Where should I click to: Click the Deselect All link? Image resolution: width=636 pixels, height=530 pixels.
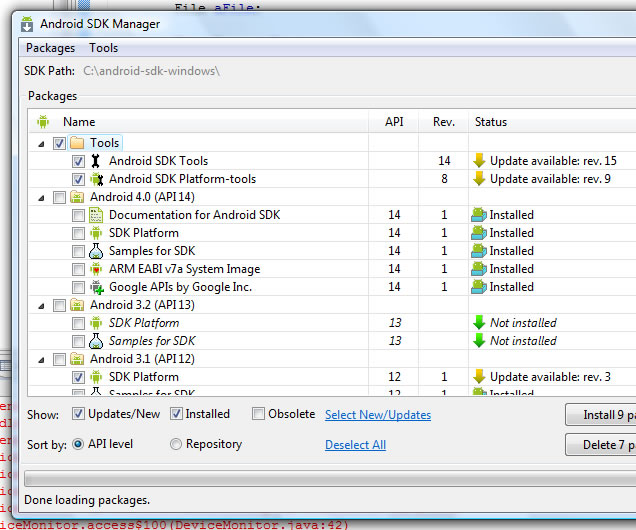click(x=355, y=445)
